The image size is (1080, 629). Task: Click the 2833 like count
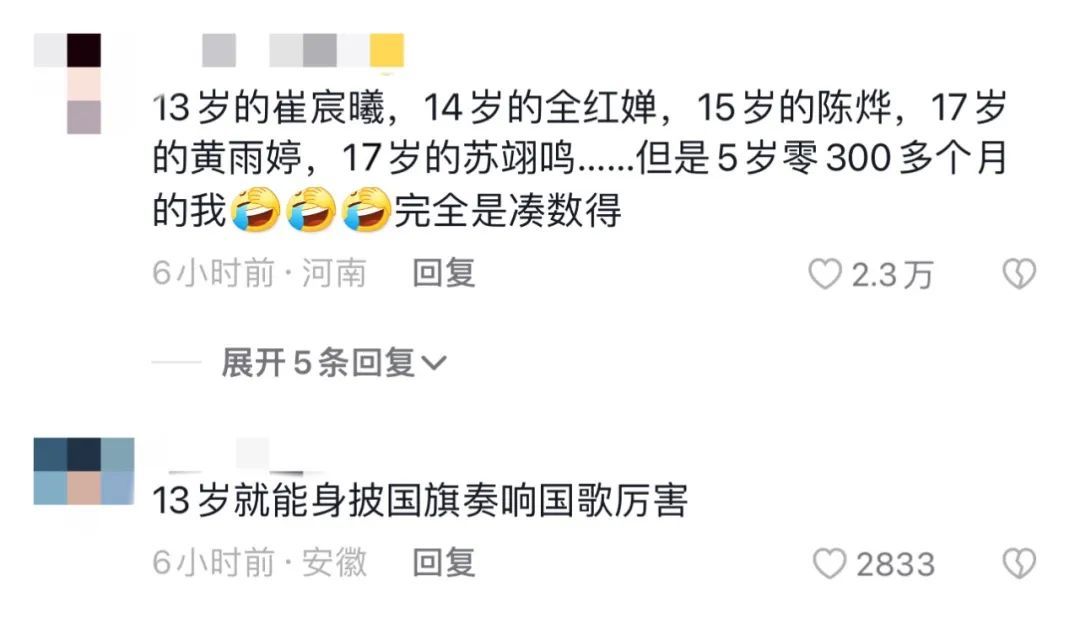pyautogui.click(x=895, y=564)
